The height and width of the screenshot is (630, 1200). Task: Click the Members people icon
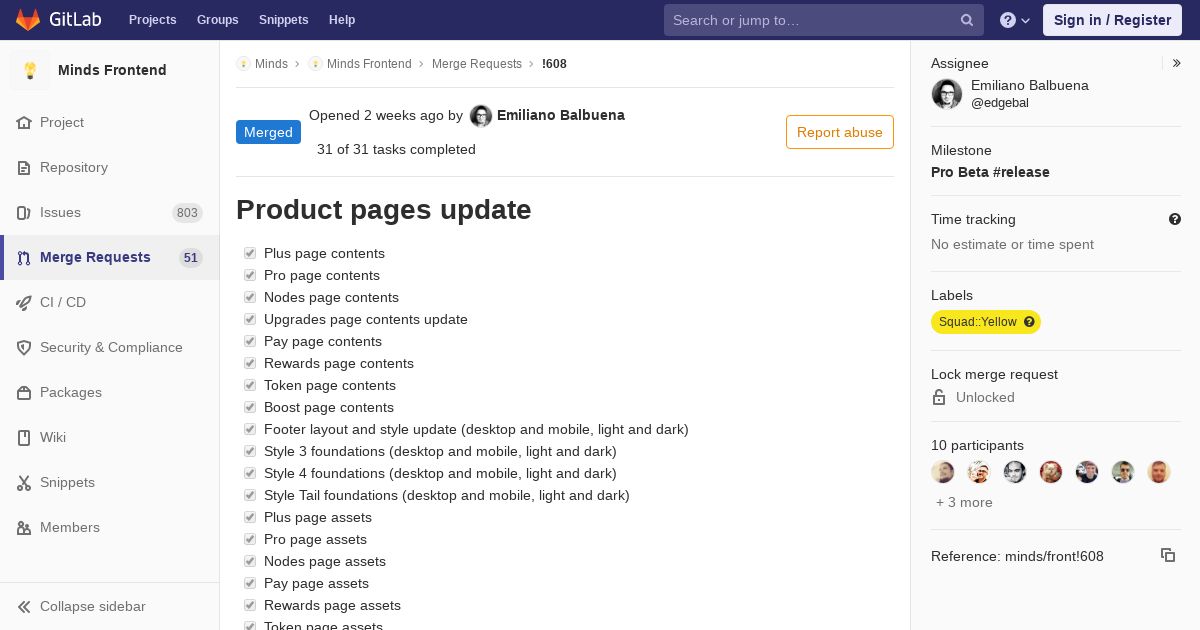24,527
